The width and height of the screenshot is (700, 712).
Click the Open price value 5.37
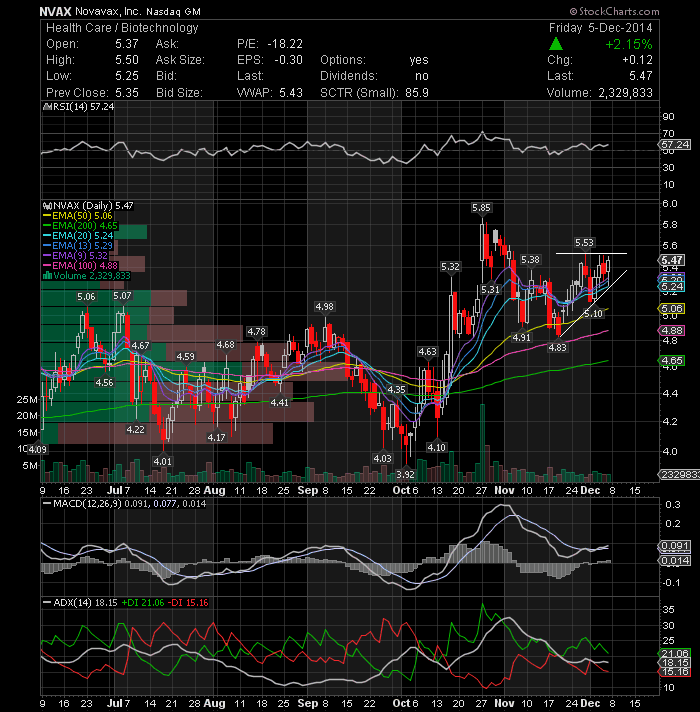point(127,44)
